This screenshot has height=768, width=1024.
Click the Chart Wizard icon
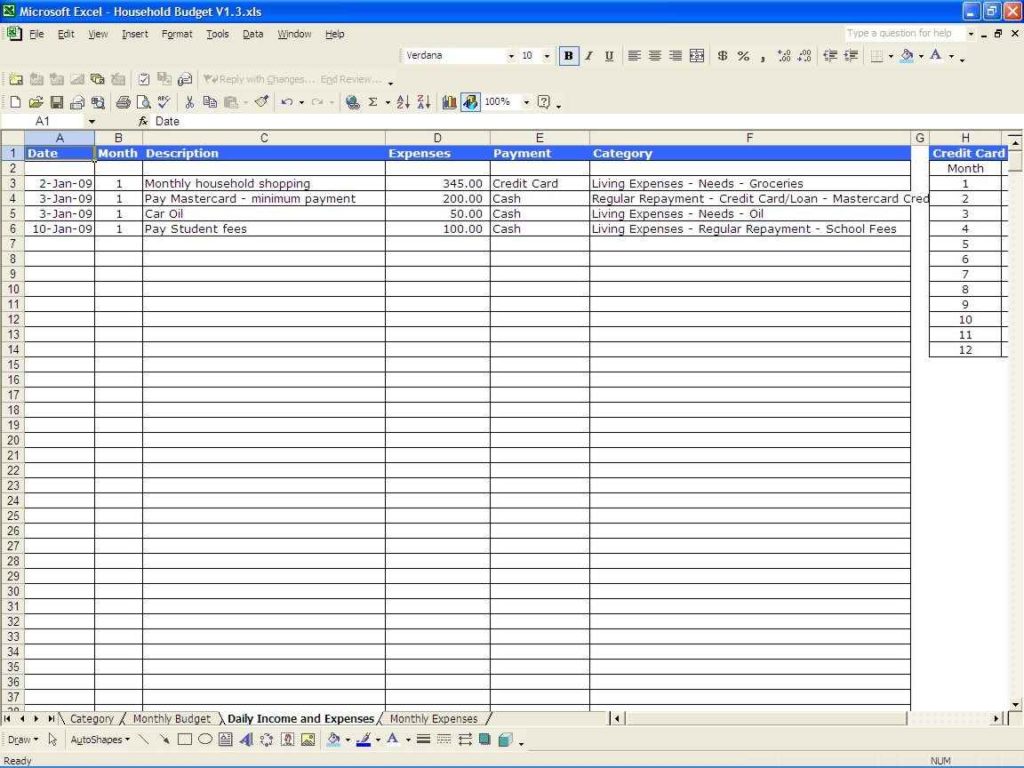[450, 101]
